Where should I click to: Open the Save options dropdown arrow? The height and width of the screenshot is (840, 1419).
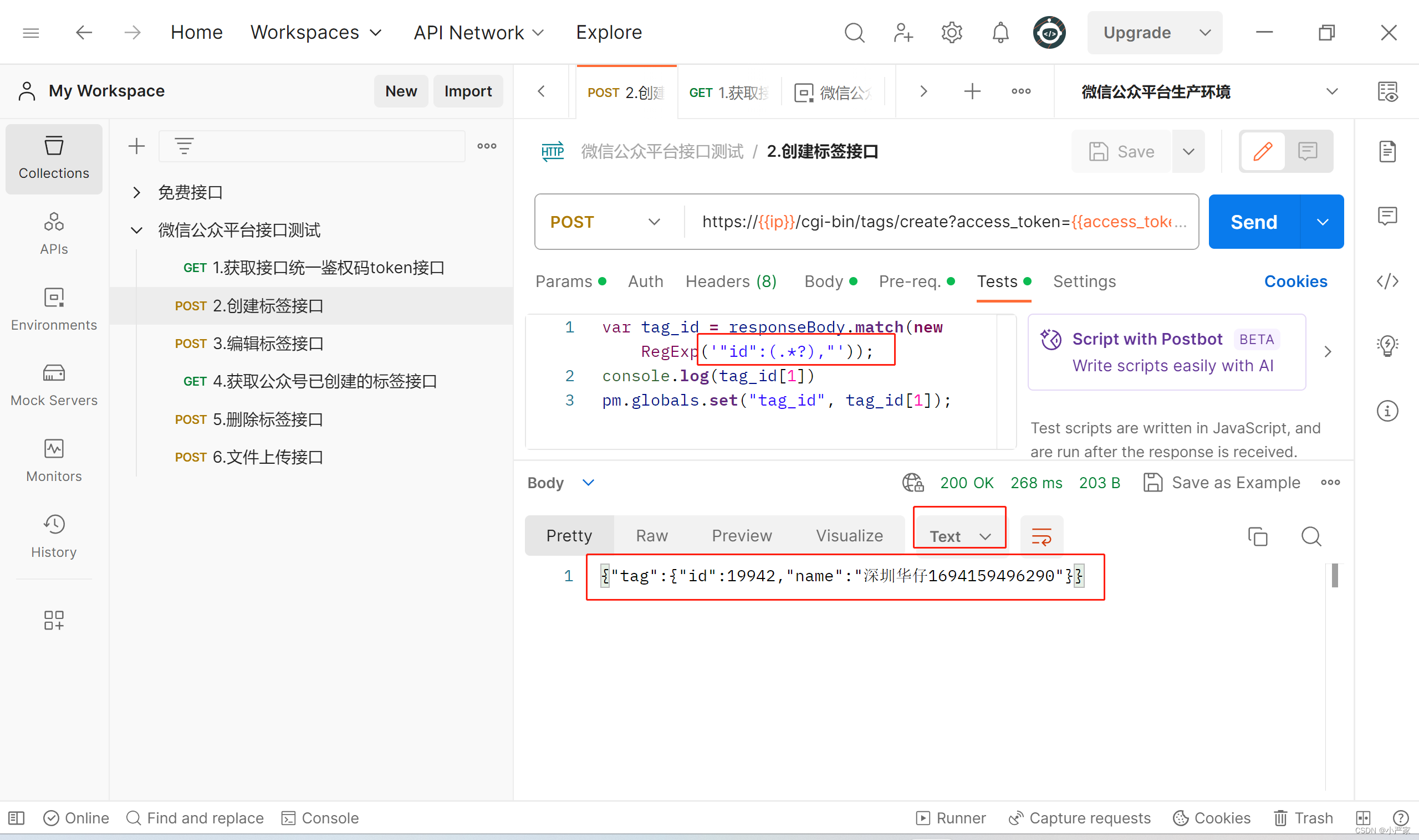click(x=1188, y=151)
